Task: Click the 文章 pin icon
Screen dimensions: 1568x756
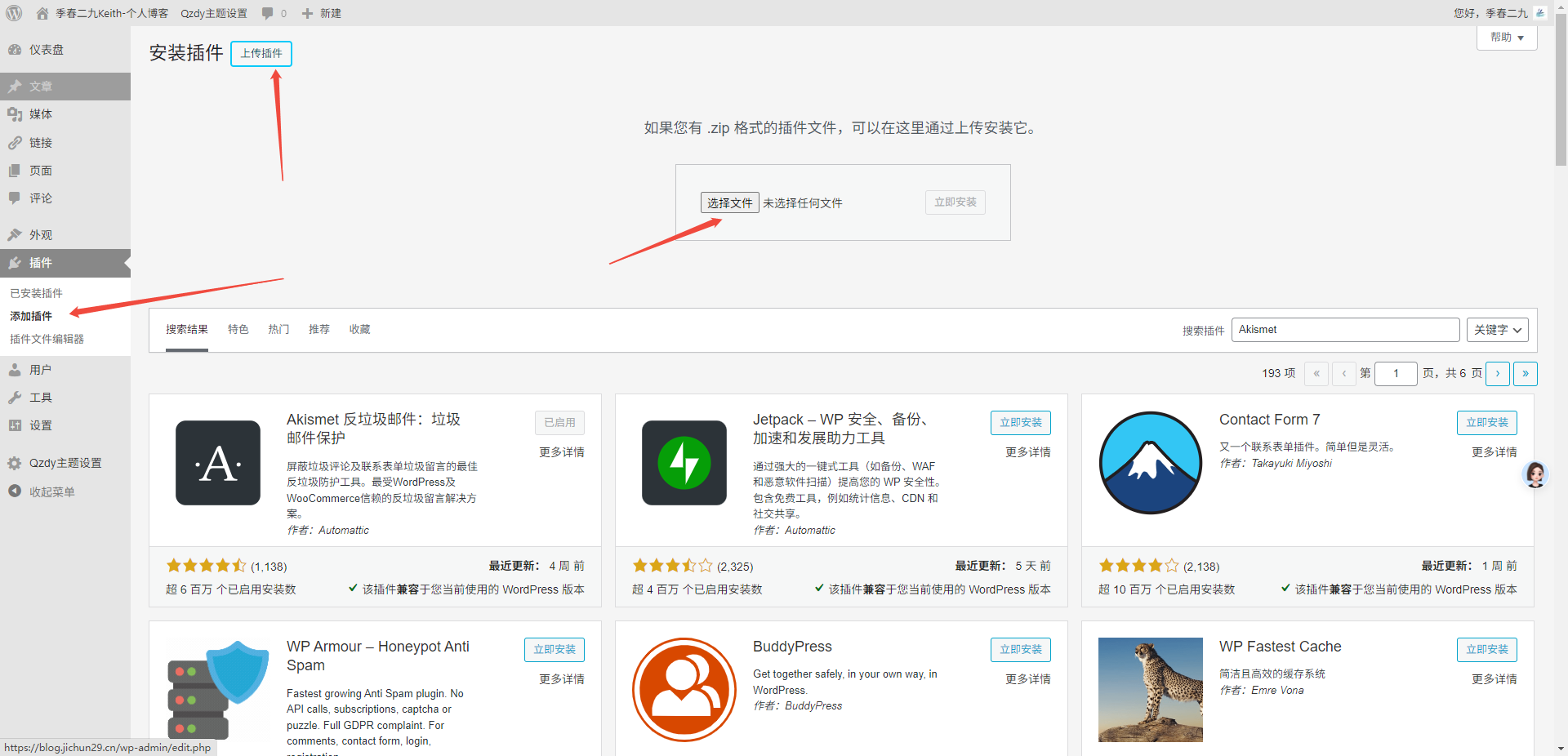Action: click(15, 86)
